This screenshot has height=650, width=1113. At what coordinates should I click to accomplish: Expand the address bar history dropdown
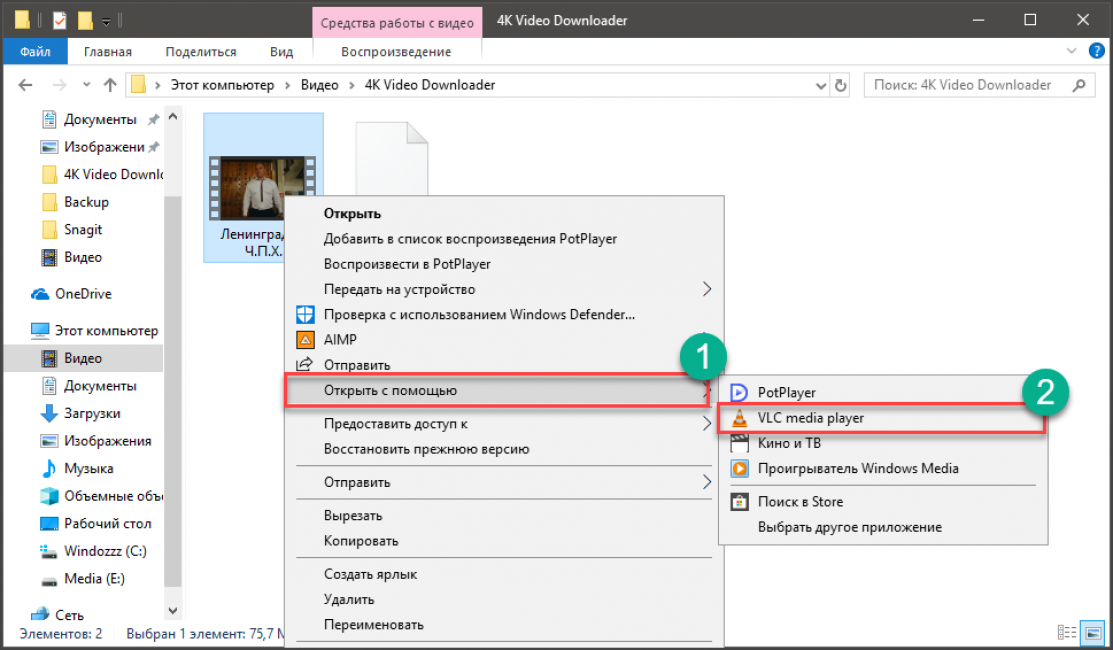pyautogui.click(x=821, y=86)
